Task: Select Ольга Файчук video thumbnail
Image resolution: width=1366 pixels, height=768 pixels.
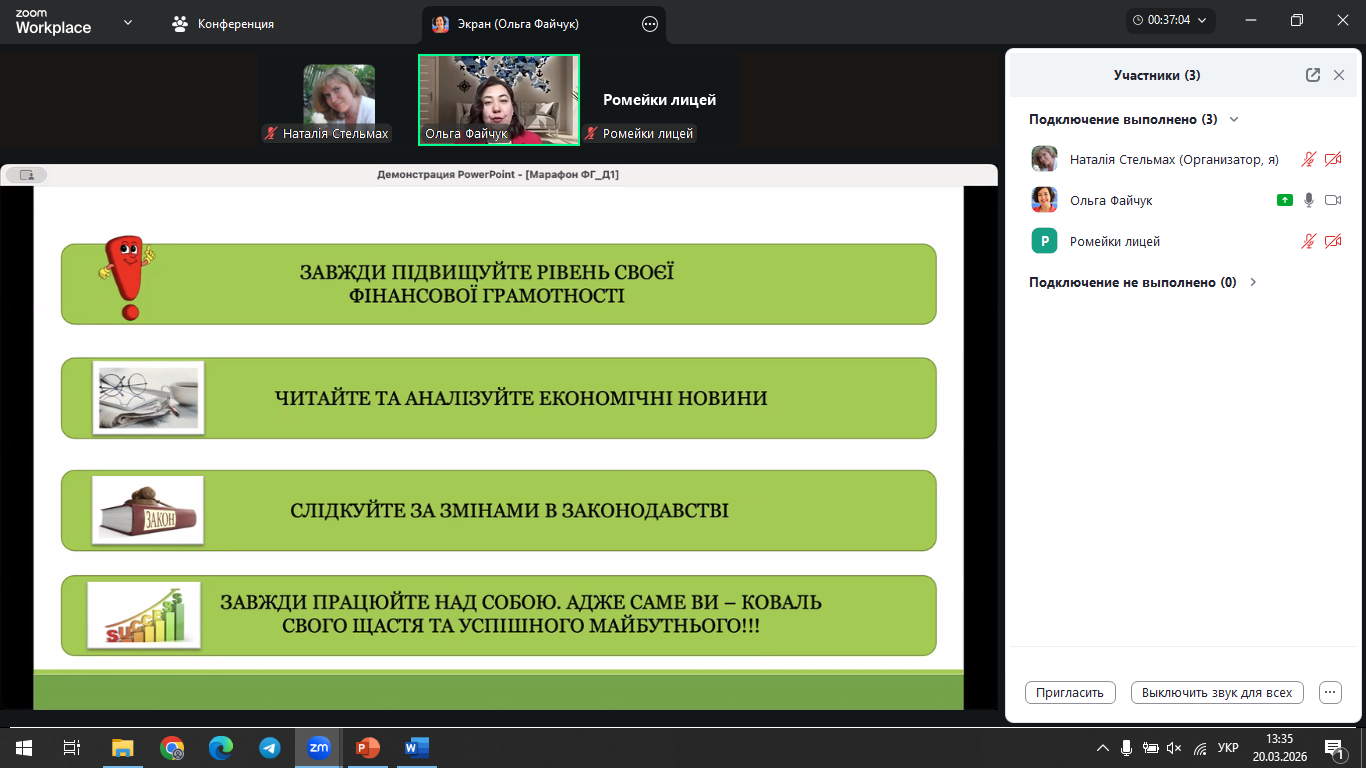Action: 499,100
